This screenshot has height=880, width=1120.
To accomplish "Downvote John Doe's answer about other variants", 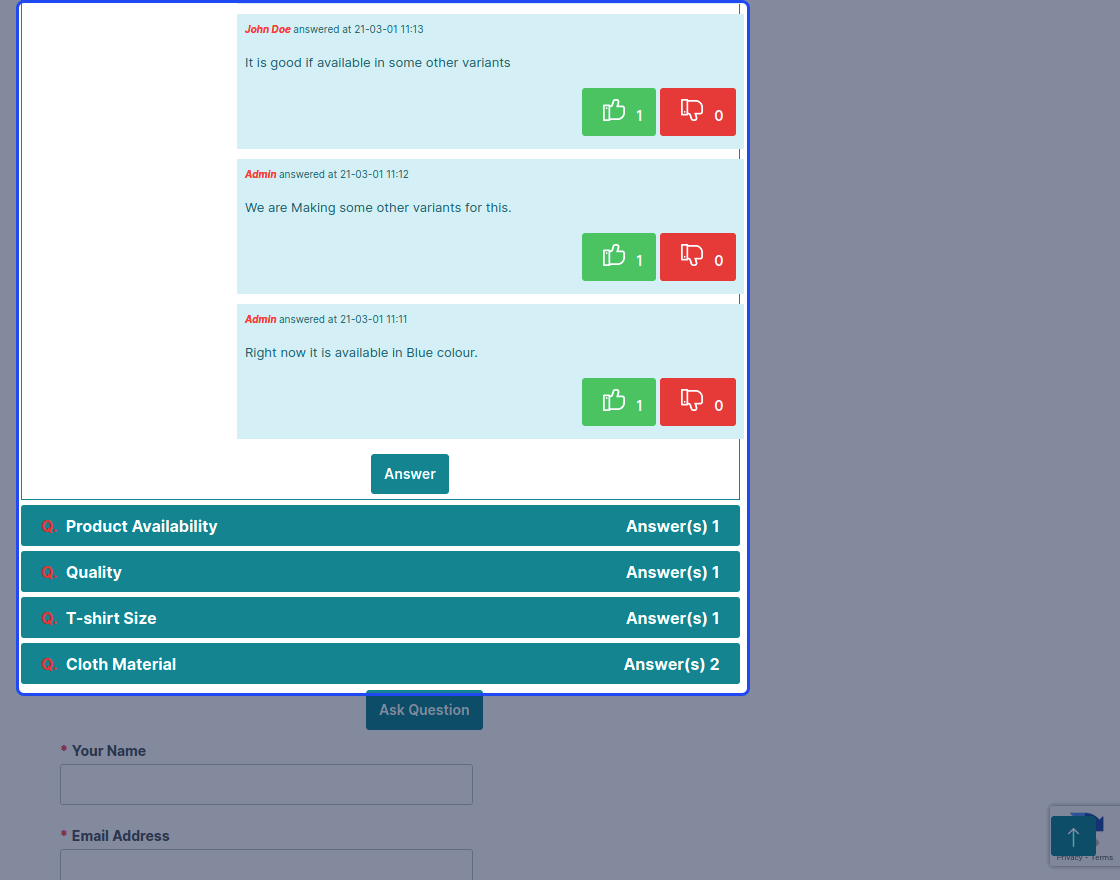I will coord(698,112).
